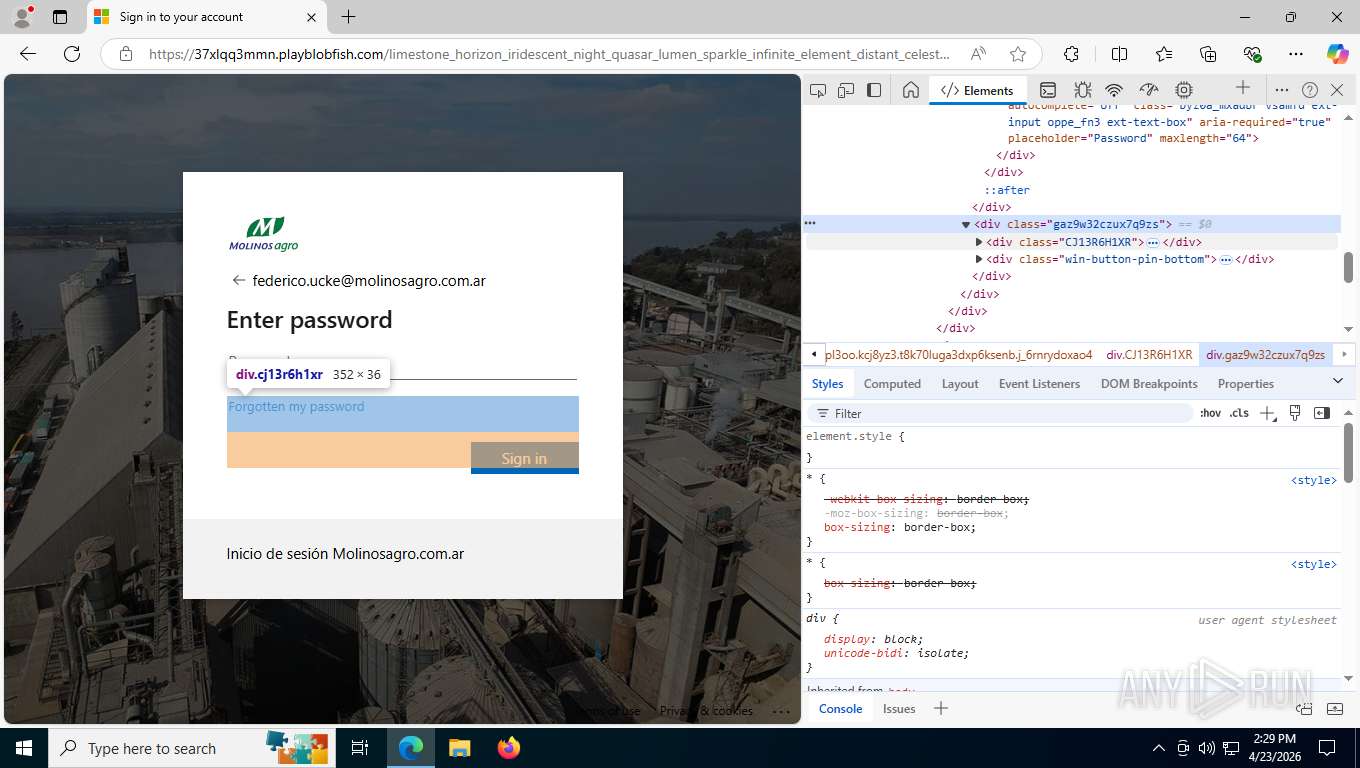The width and height of the screenshot is (1360, 768).
Task: Switch to the Elements tab
Action: pos(977,90)
